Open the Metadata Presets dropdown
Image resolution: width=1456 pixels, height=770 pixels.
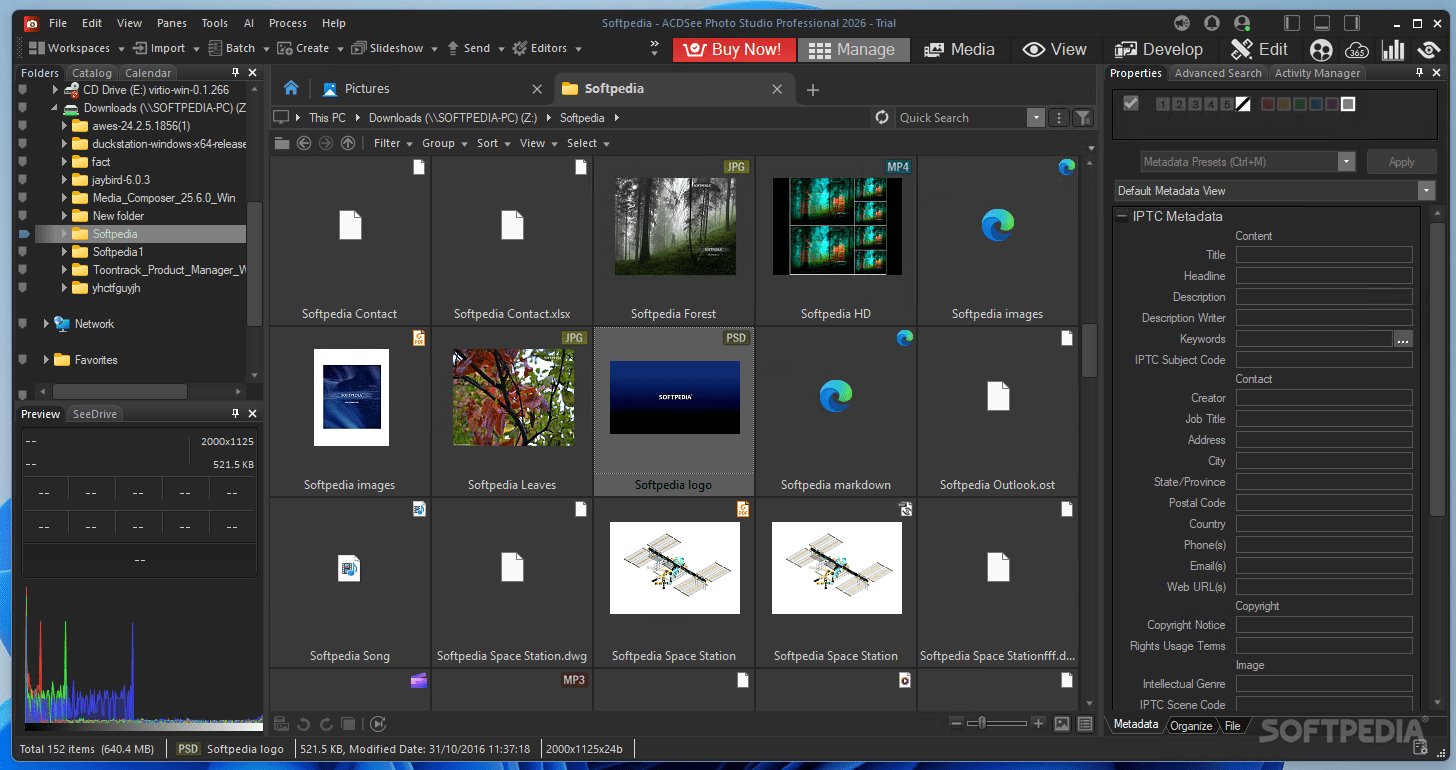(1347, 161)
